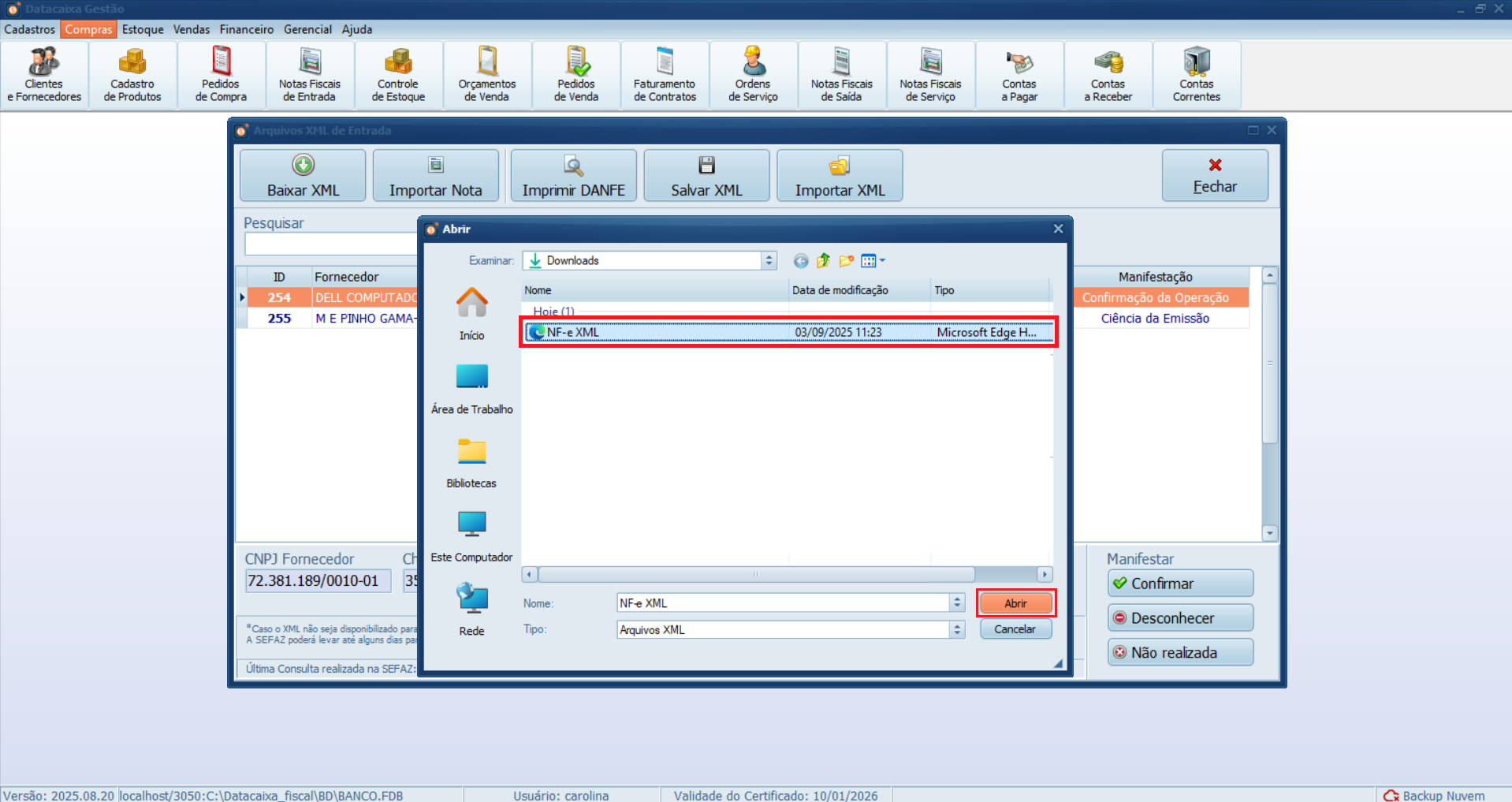Open Pedidos de Compra
Viewport: 1512px width, 802px height.
[x=220, y=73]
